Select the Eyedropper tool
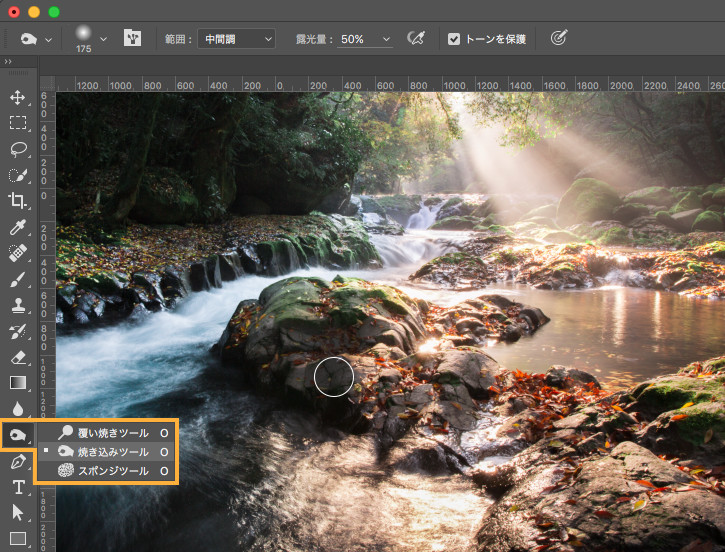The width and height of the screenshot is (725, 552). click(18, 227)
